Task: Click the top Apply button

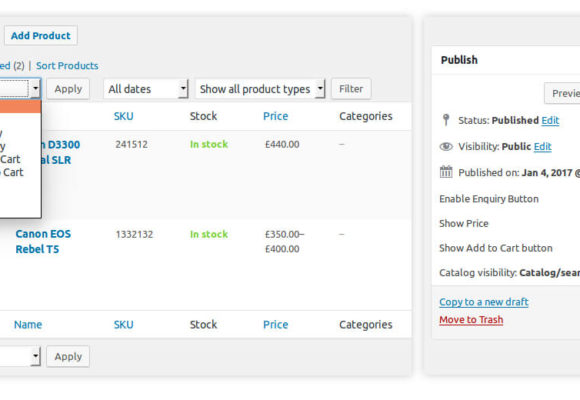Action: 68,89
